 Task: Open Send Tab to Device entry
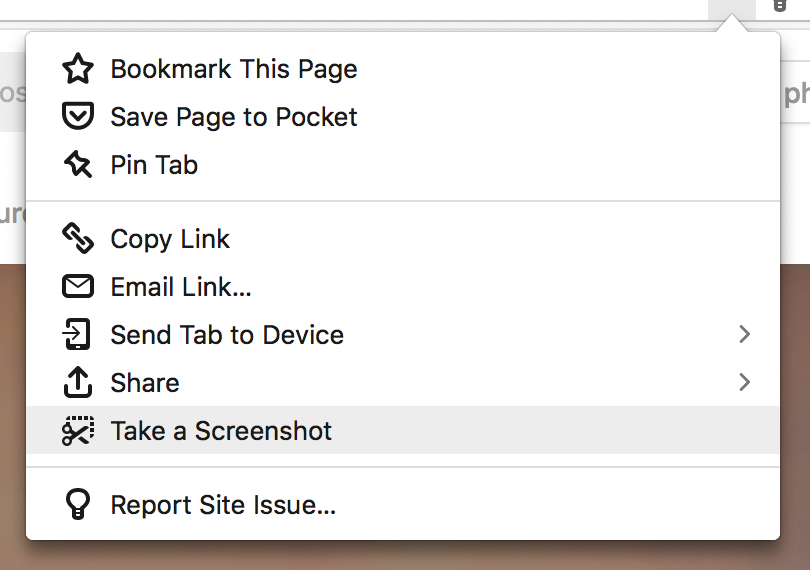[x=227, y=335]
